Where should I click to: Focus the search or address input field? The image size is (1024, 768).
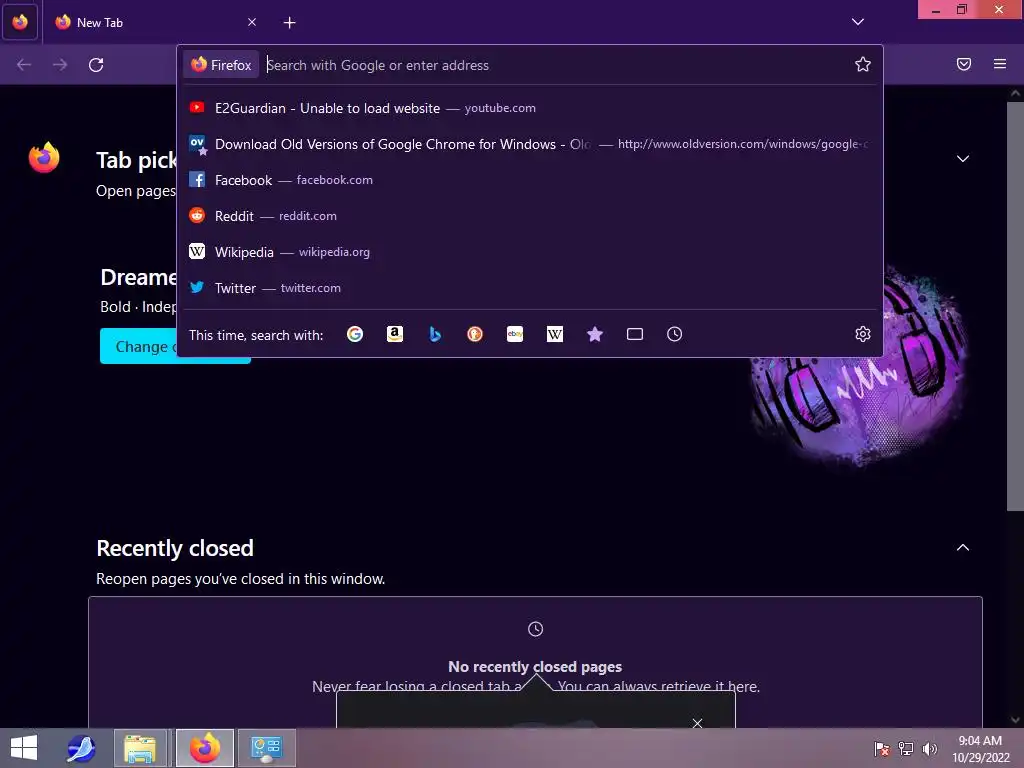point(555,65)
